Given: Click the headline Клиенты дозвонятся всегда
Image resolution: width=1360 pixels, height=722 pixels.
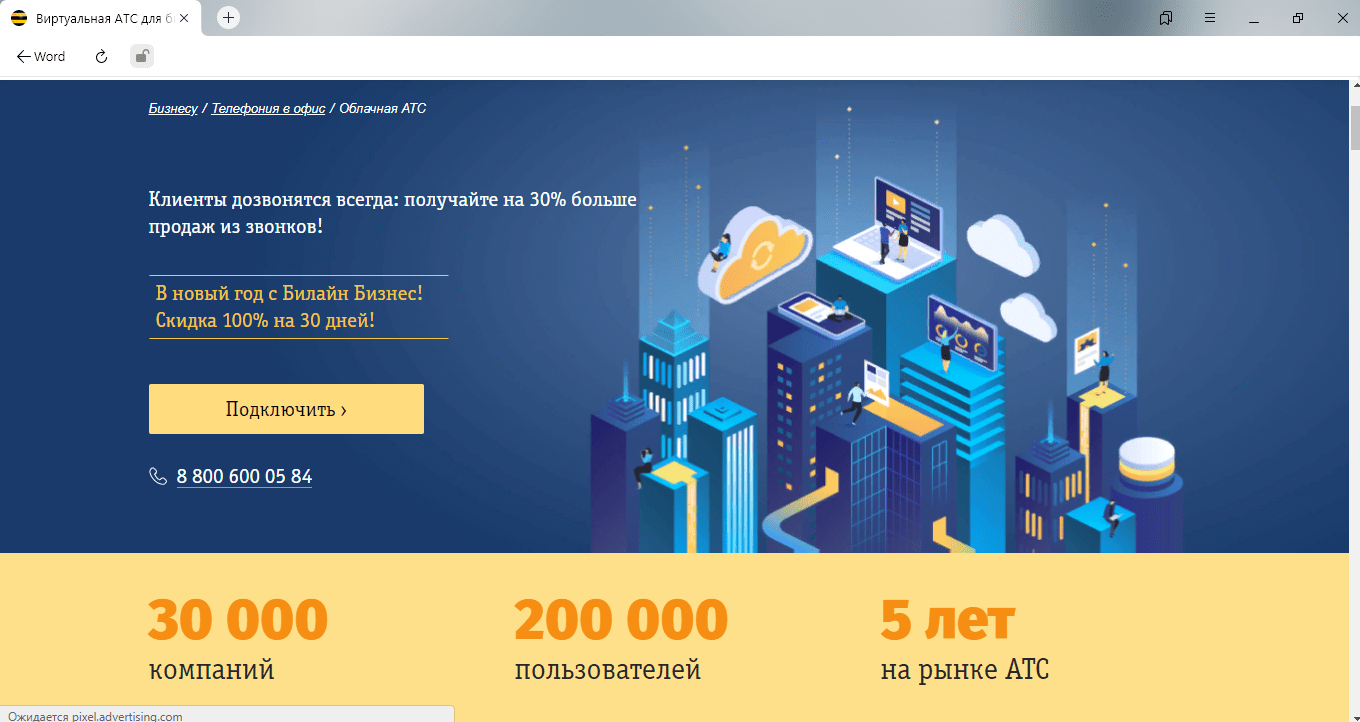Looking at the screenshot, I should [x=393, y=213].
